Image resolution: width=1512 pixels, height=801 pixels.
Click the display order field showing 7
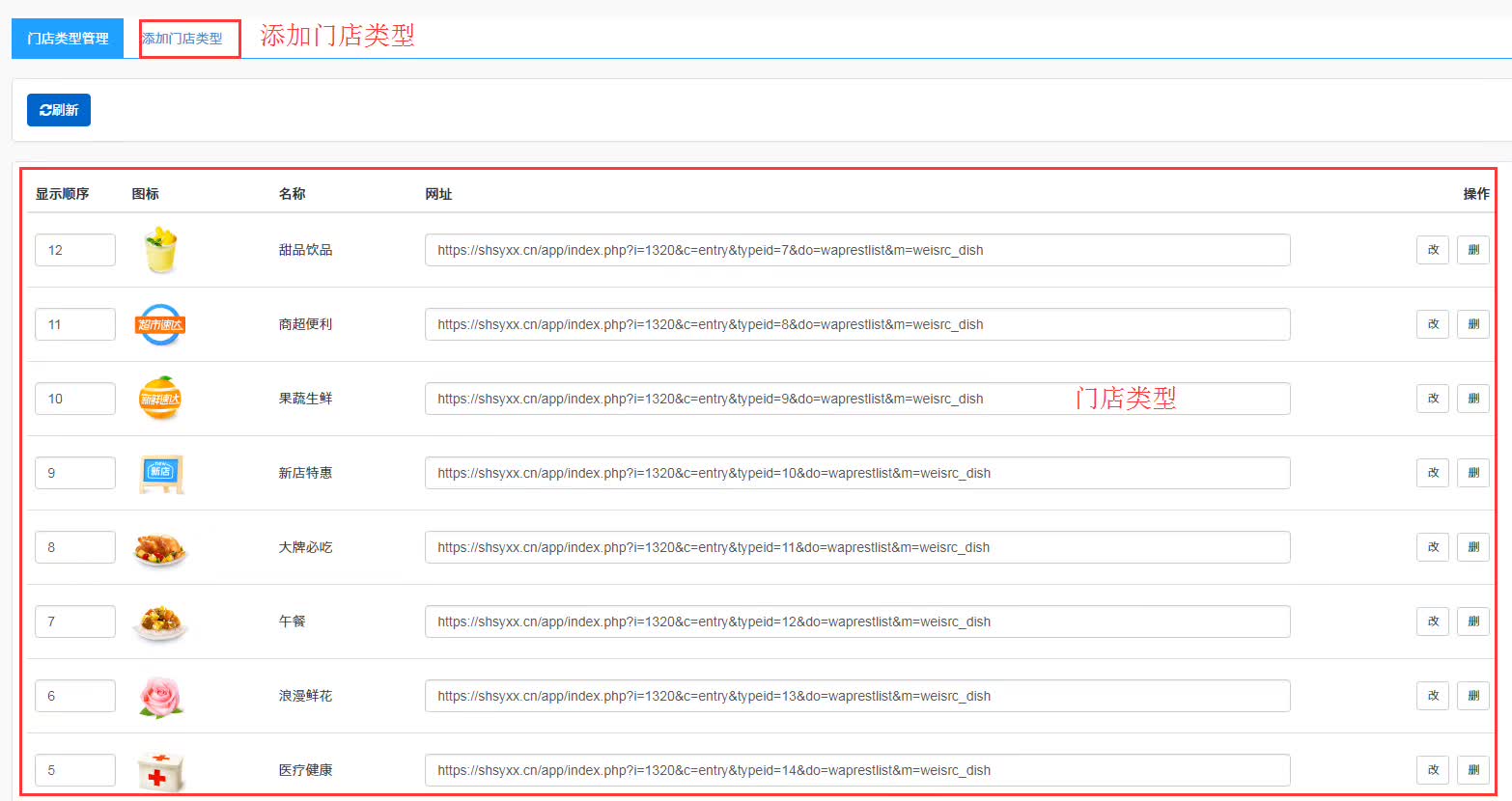(75, 621)
